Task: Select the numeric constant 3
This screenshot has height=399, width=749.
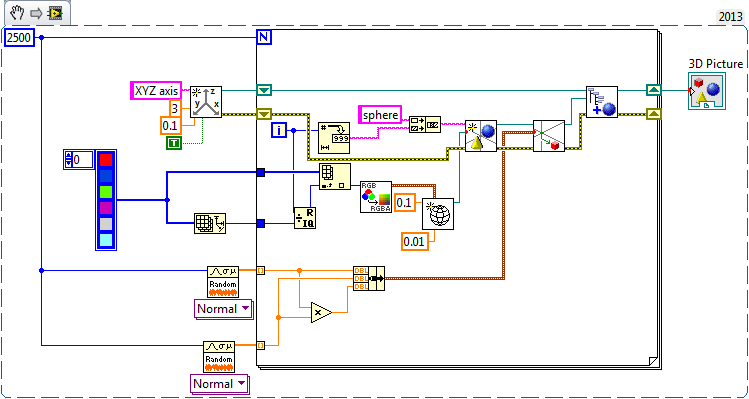Action: (x=175, y=108)
